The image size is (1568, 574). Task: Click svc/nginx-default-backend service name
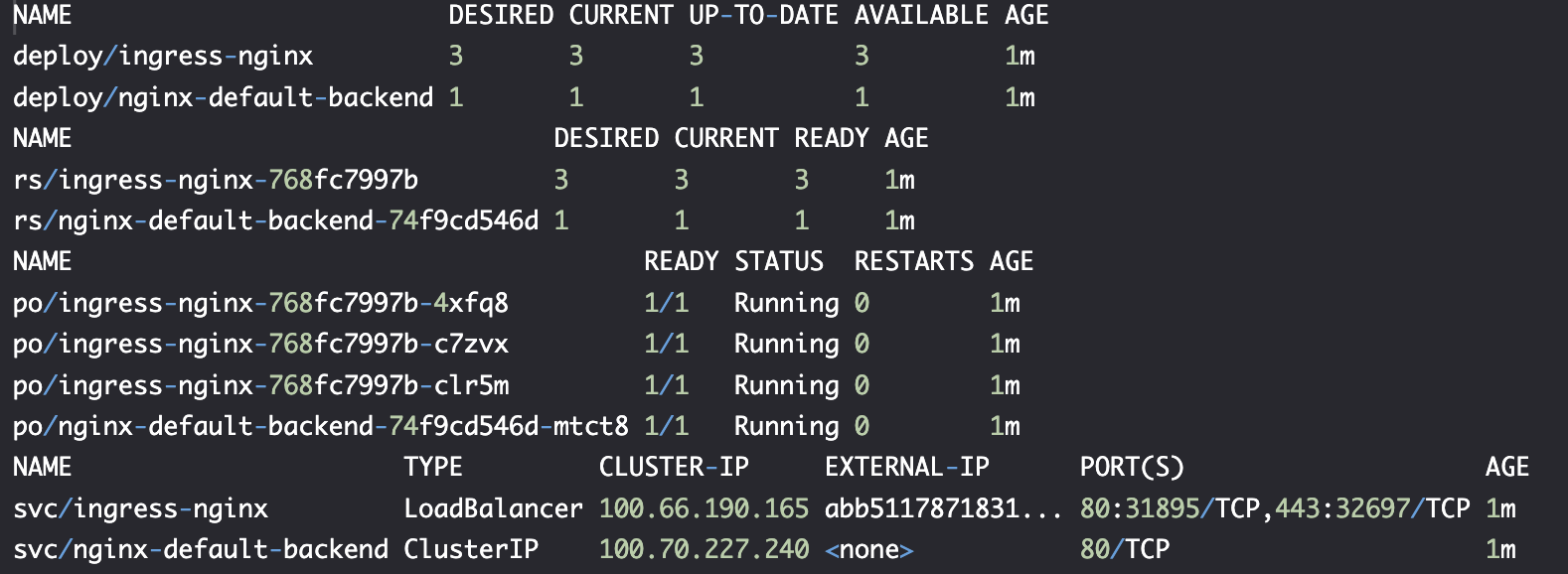201,549
